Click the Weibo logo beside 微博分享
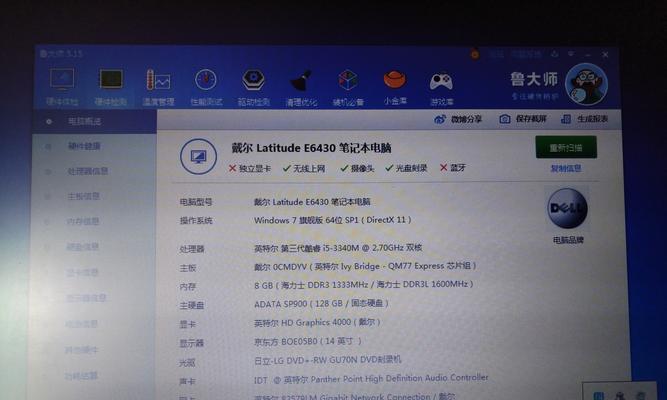667x400 pixels. click(x=440, y=120)
